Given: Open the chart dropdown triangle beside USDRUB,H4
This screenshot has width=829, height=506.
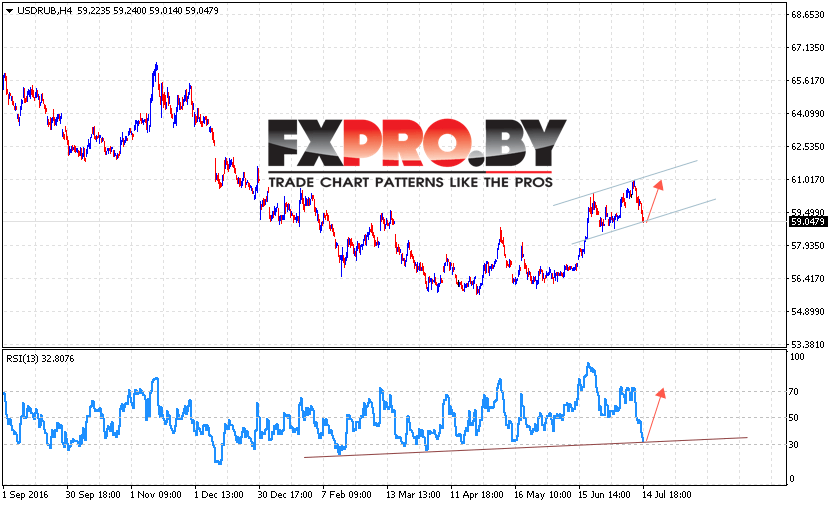Looking at the screenshot, I should [x=9, y=11].
